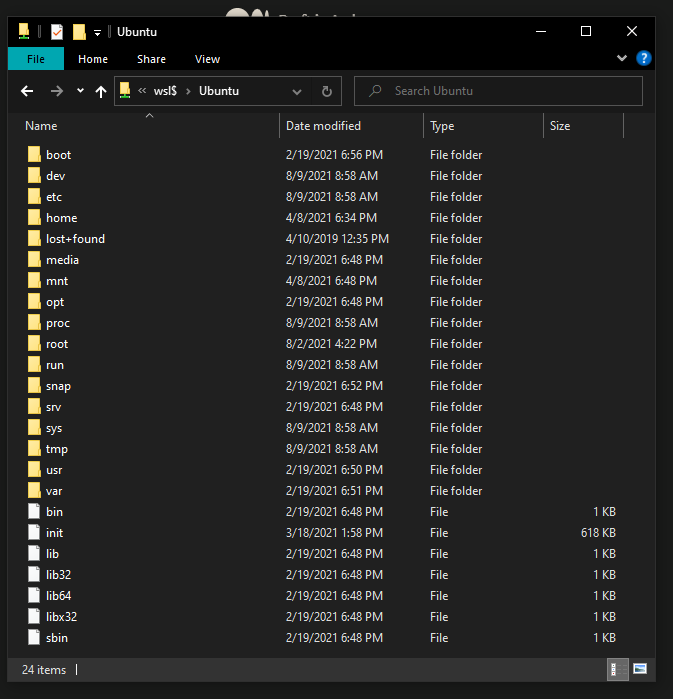Click the 3/18/2021 1:58 PM date for init
673x699 pixels.
click(334, 533)
